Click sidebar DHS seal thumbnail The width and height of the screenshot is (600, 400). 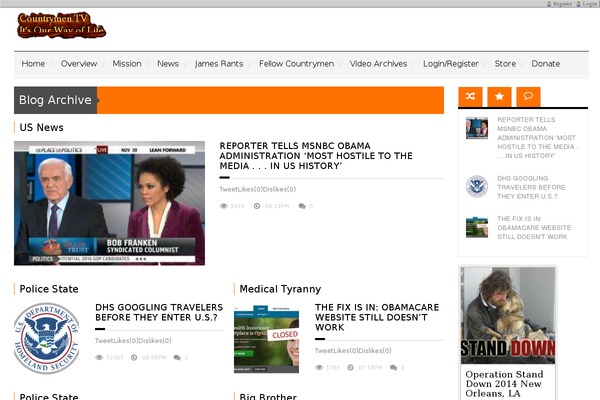[x=477, y=186]
